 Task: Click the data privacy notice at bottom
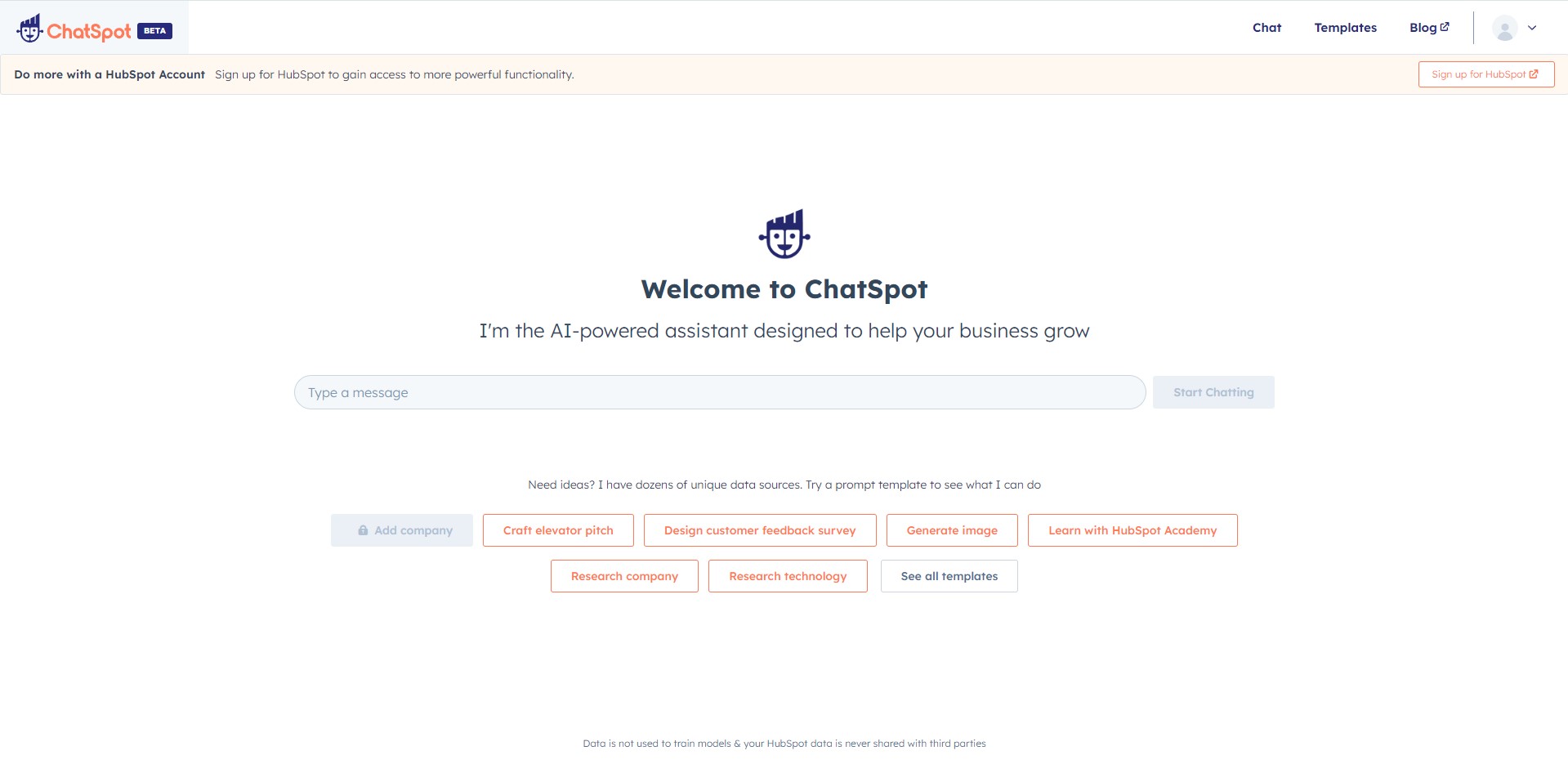point(784,744)
